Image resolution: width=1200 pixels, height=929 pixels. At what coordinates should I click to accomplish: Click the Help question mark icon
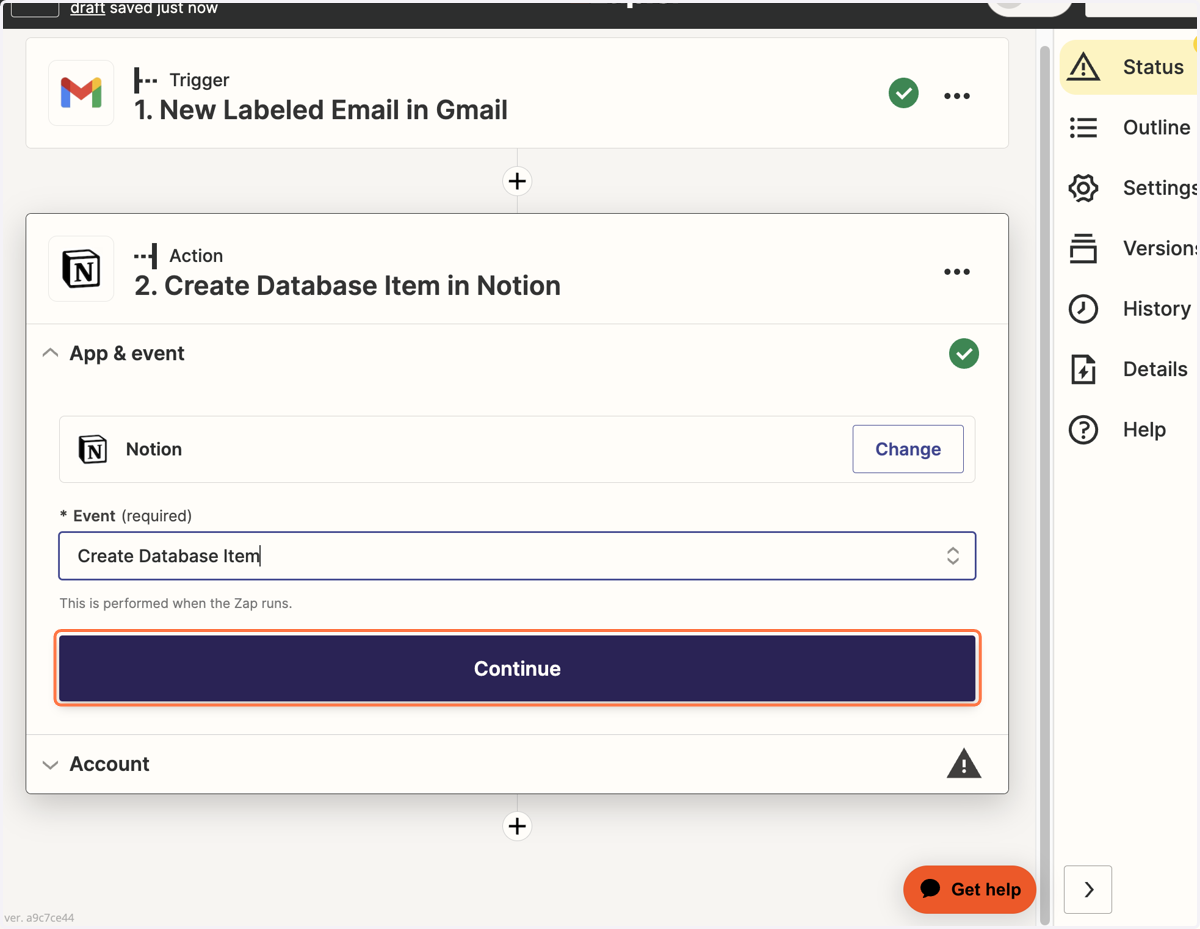point(1084,429)
